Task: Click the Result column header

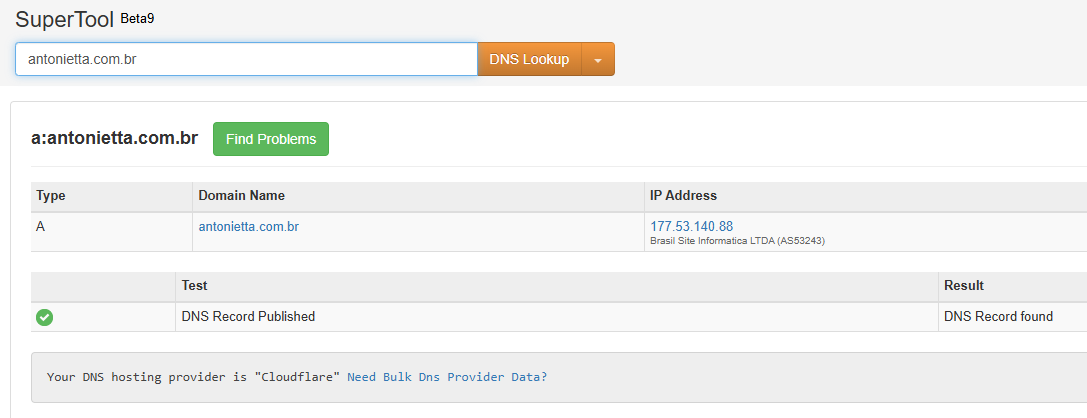Action: [964, 286]
